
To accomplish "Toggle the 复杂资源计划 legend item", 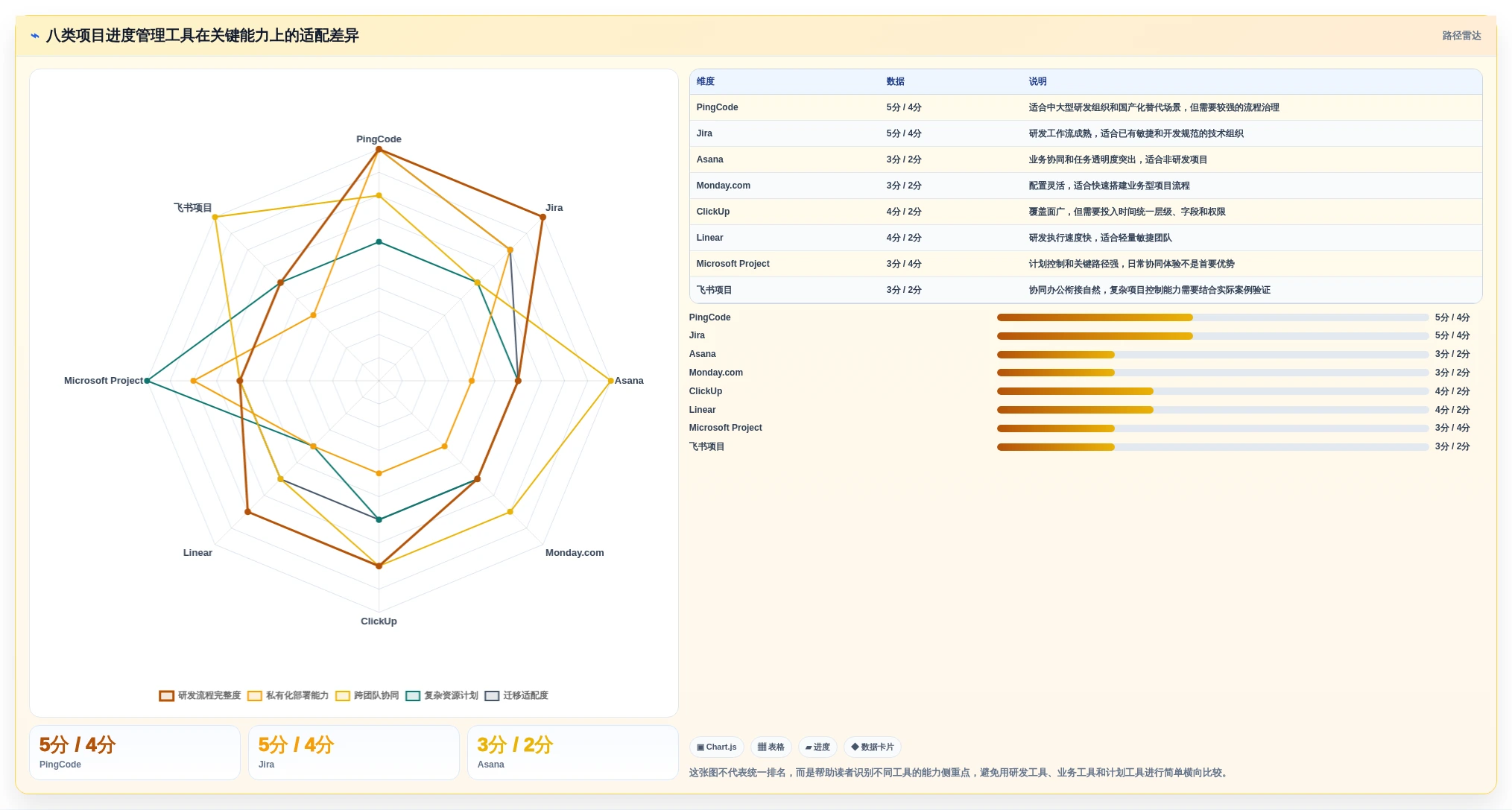I will pos(442,696).
